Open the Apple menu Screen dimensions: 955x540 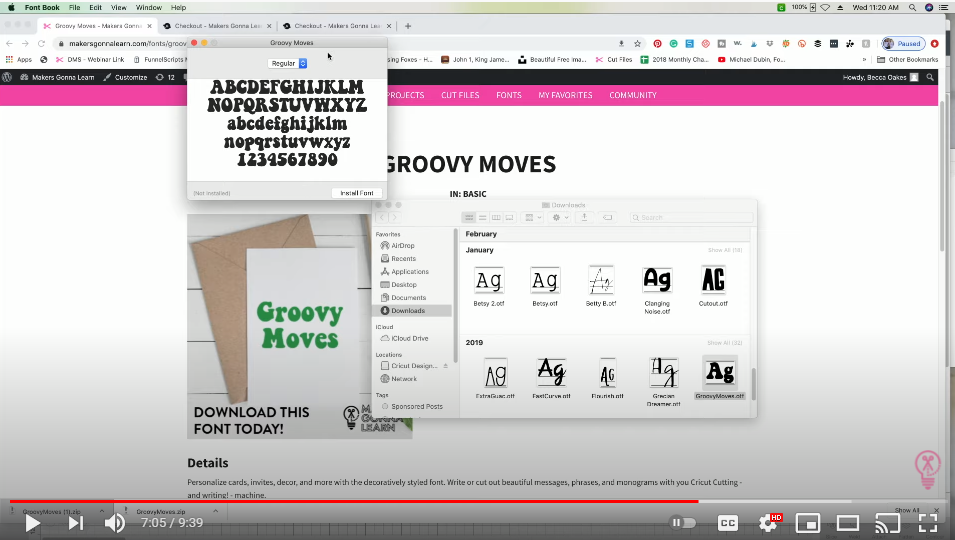(x=11, y=7)
